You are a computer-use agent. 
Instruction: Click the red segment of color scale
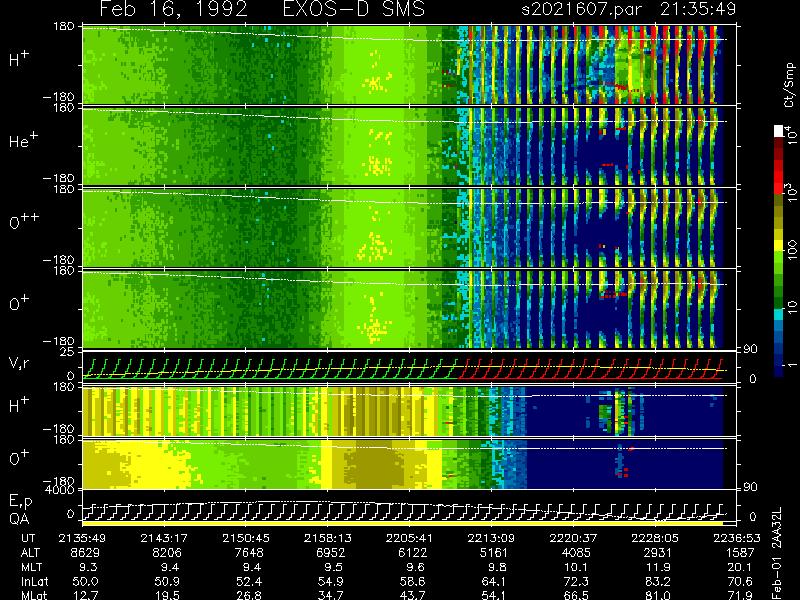779,177
